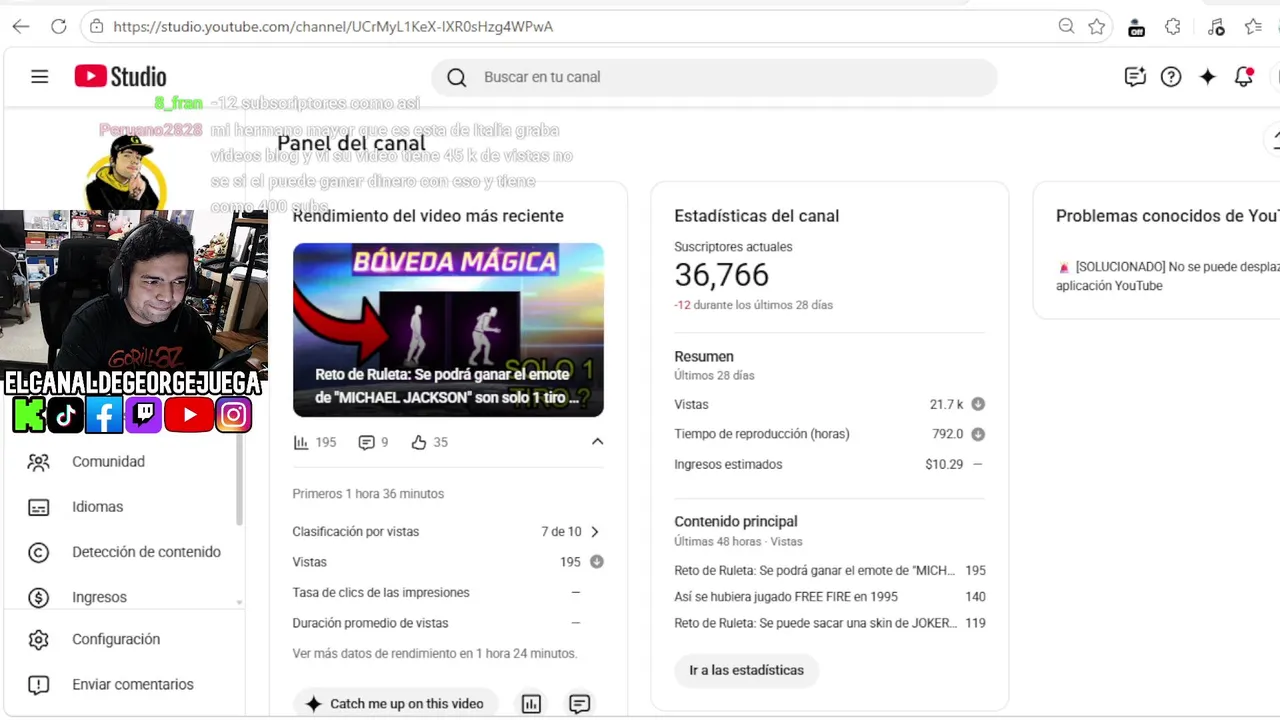Open browser extensions puzzle icon
The image size is (1280, 720).
(1173, 27)
